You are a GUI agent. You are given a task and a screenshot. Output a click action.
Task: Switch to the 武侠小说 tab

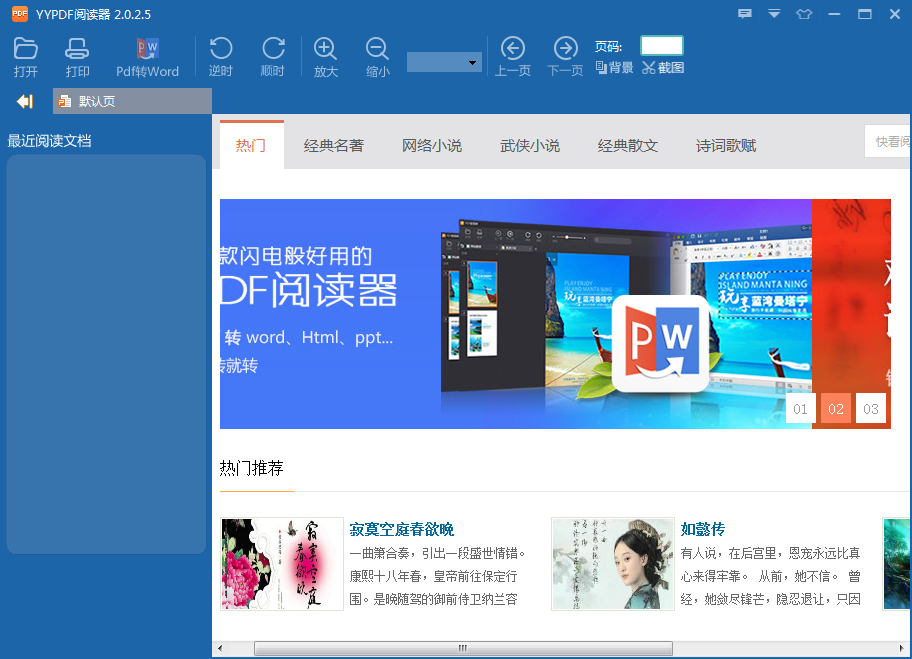click(530, 145)
